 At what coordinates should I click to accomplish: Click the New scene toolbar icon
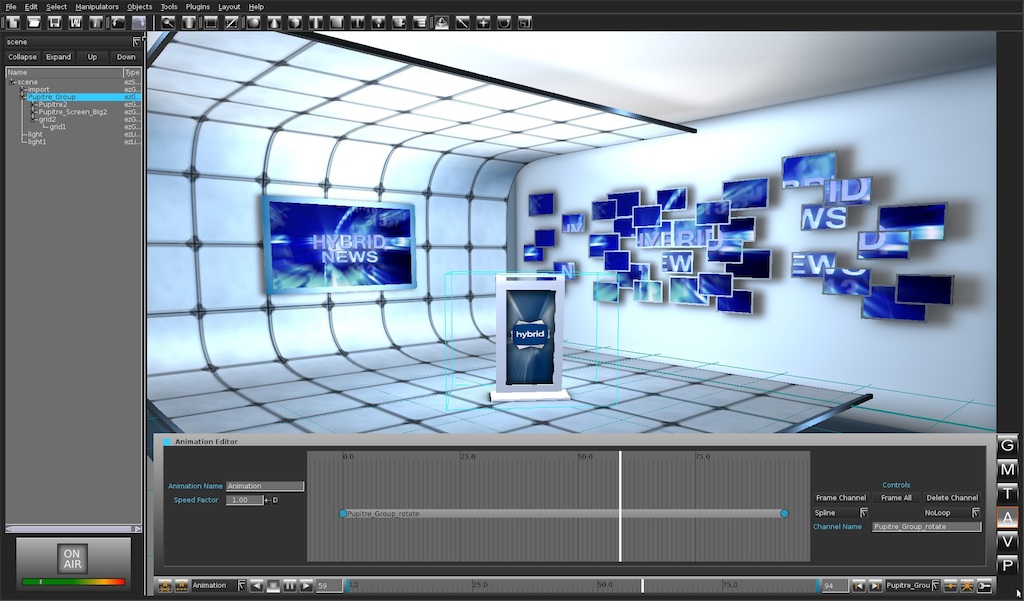click(13, 23)
